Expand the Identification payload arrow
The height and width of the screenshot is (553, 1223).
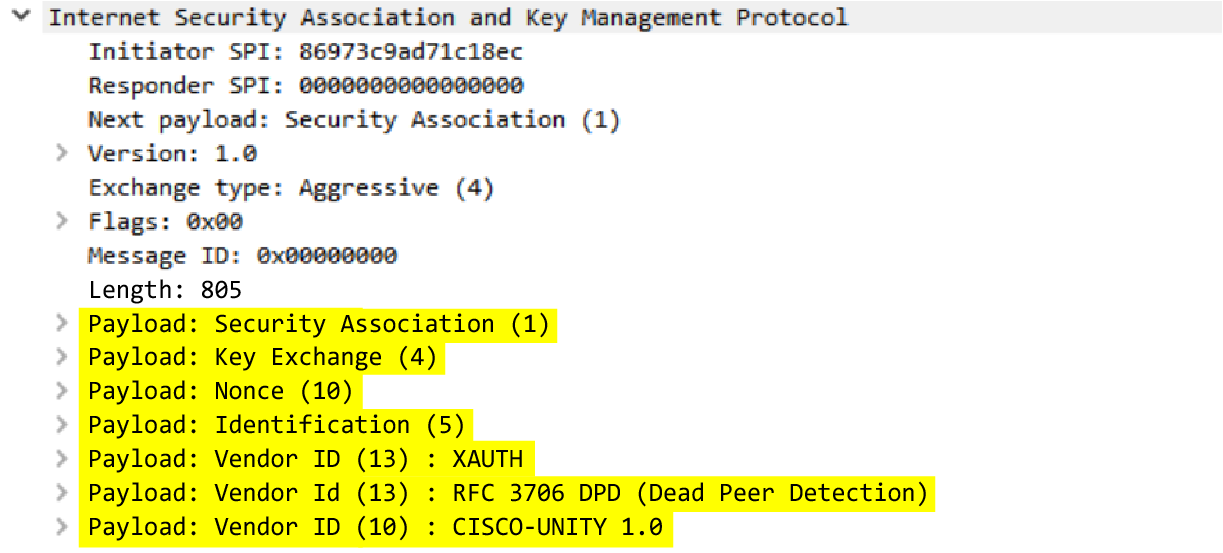62,425
